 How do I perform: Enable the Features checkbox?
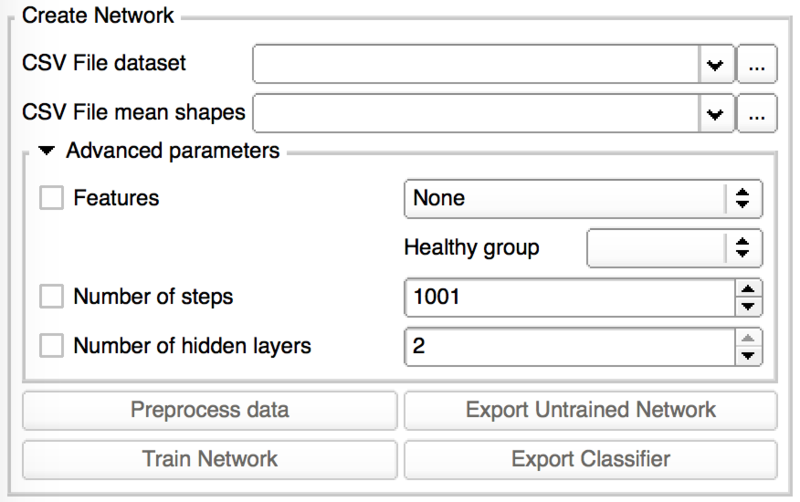tap(51, 198)
